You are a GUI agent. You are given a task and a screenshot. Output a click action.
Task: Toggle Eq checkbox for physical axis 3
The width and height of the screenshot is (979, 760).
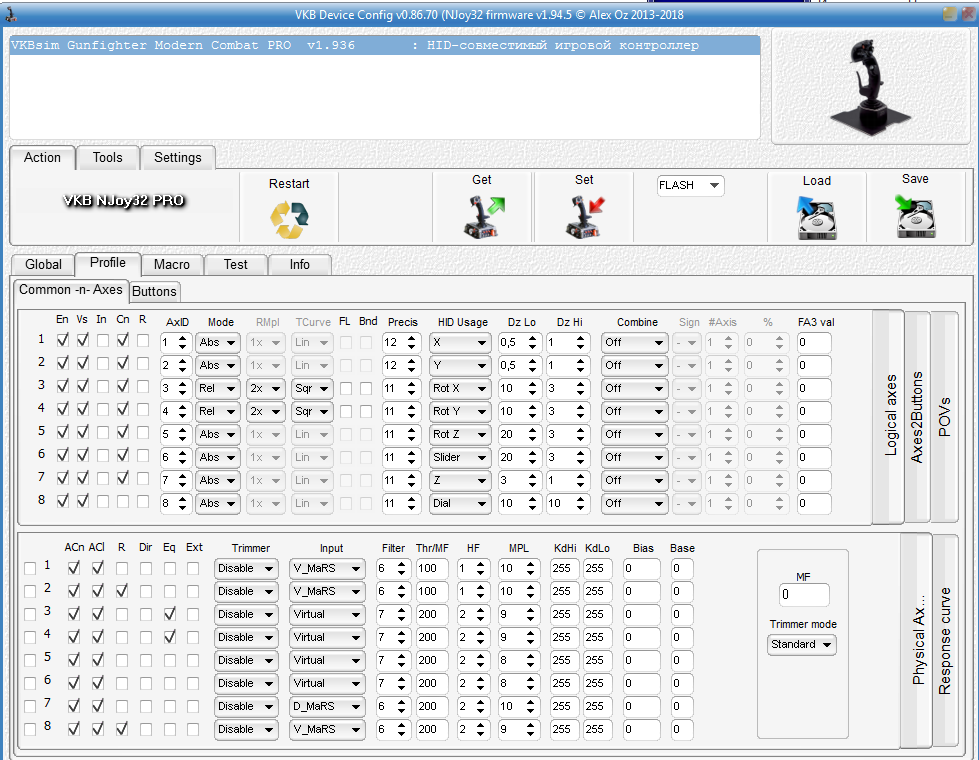tap(169, 614)
